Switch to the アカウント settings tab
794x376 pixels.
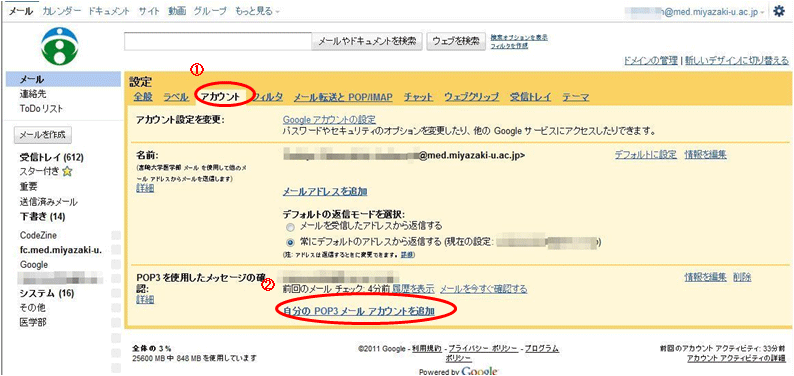coord(221,97)
